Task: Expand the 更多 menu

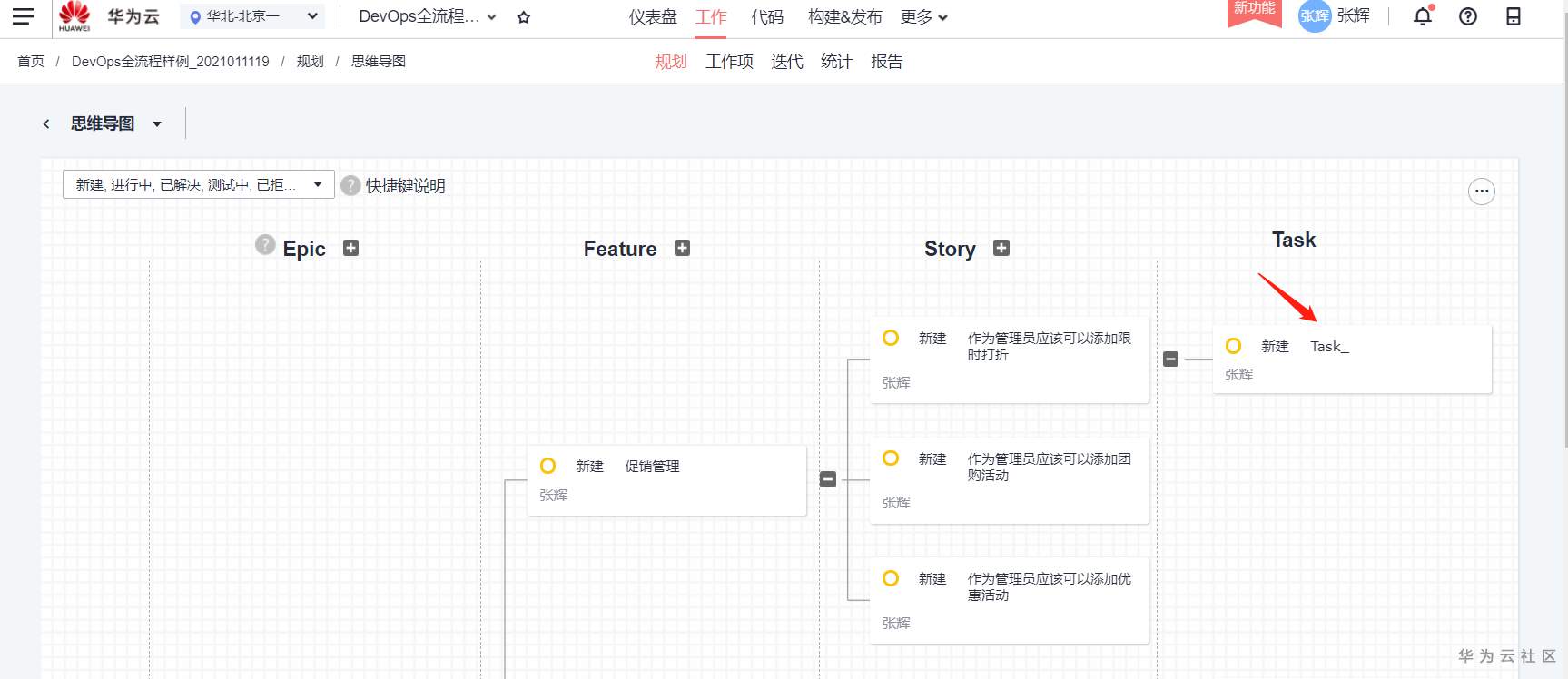Action: click(x=924, y=17)
